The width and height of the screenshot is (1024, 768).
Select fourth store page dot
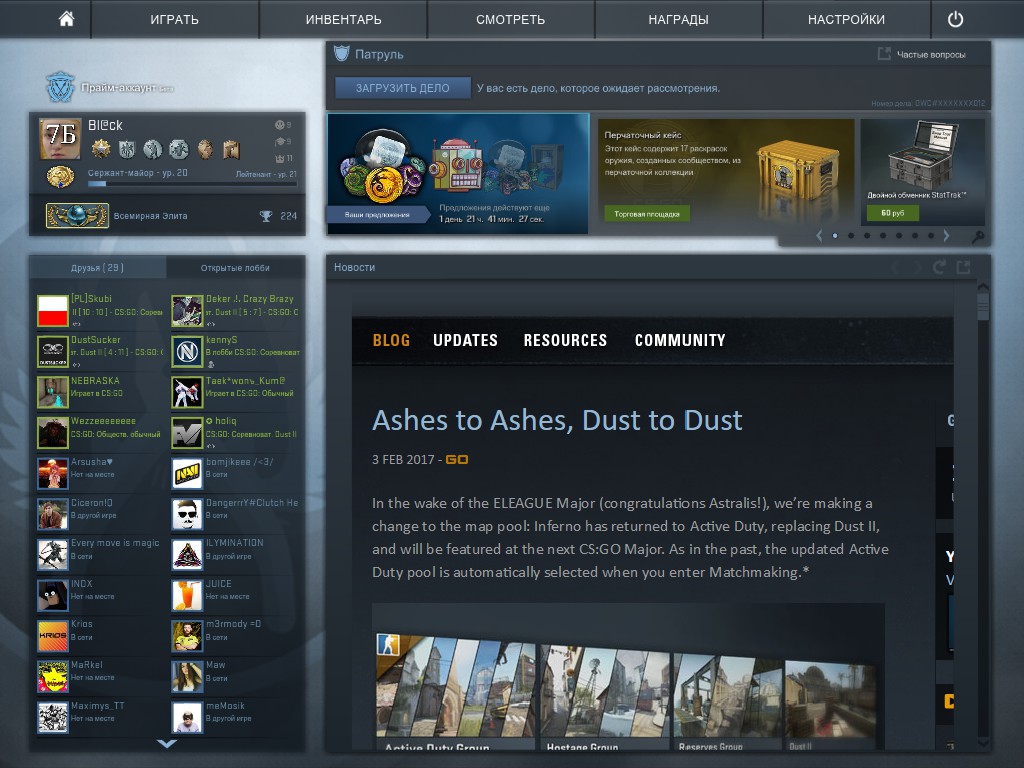tap(883, 236)
